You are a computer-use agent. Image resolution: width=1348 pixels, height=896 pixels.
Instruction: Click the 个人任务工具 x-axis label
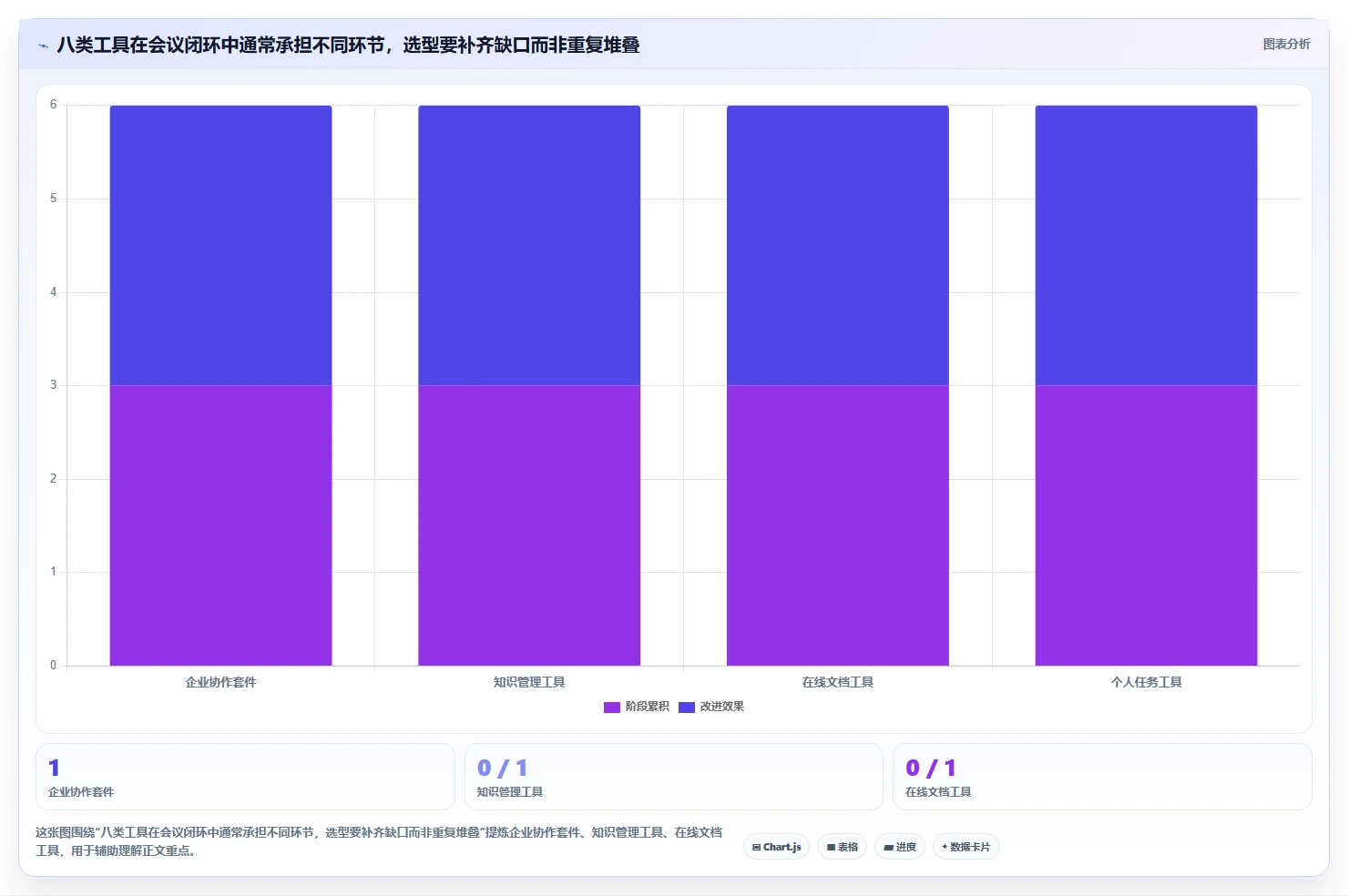click(1146, 682)
